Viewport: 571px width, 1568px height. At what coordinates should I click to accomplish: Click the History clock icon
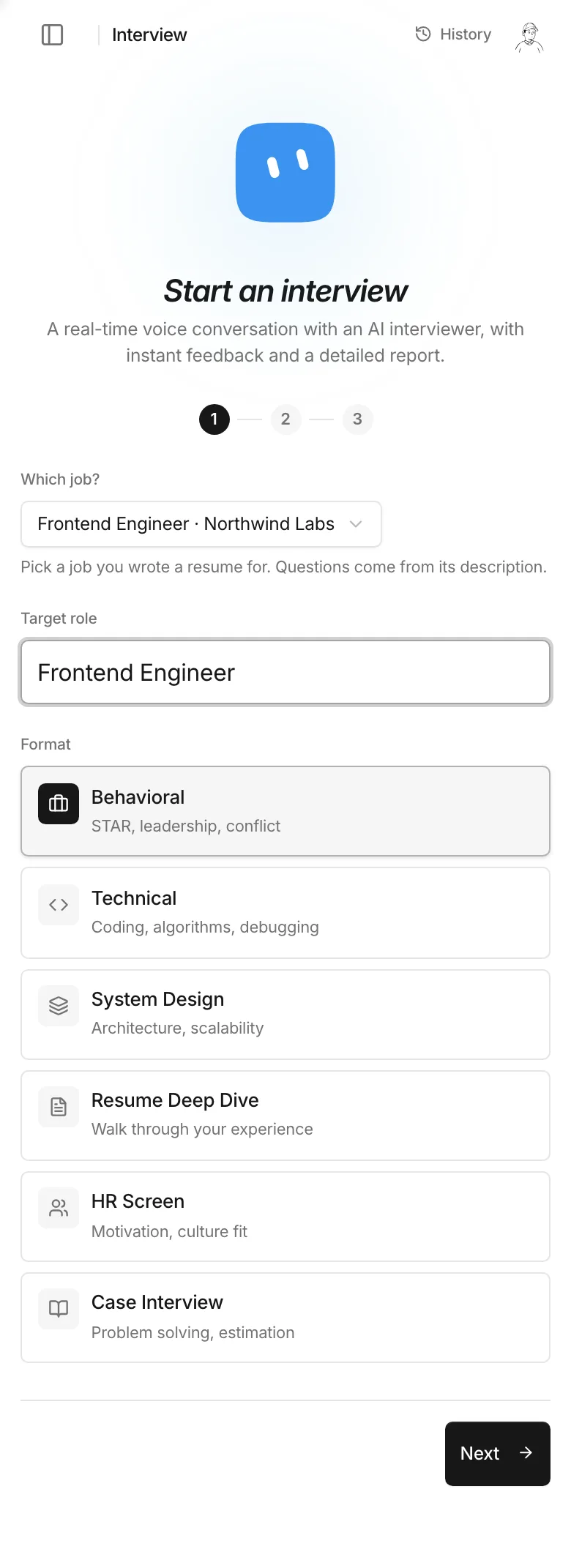pyautogui.click(x=423, y=34)
